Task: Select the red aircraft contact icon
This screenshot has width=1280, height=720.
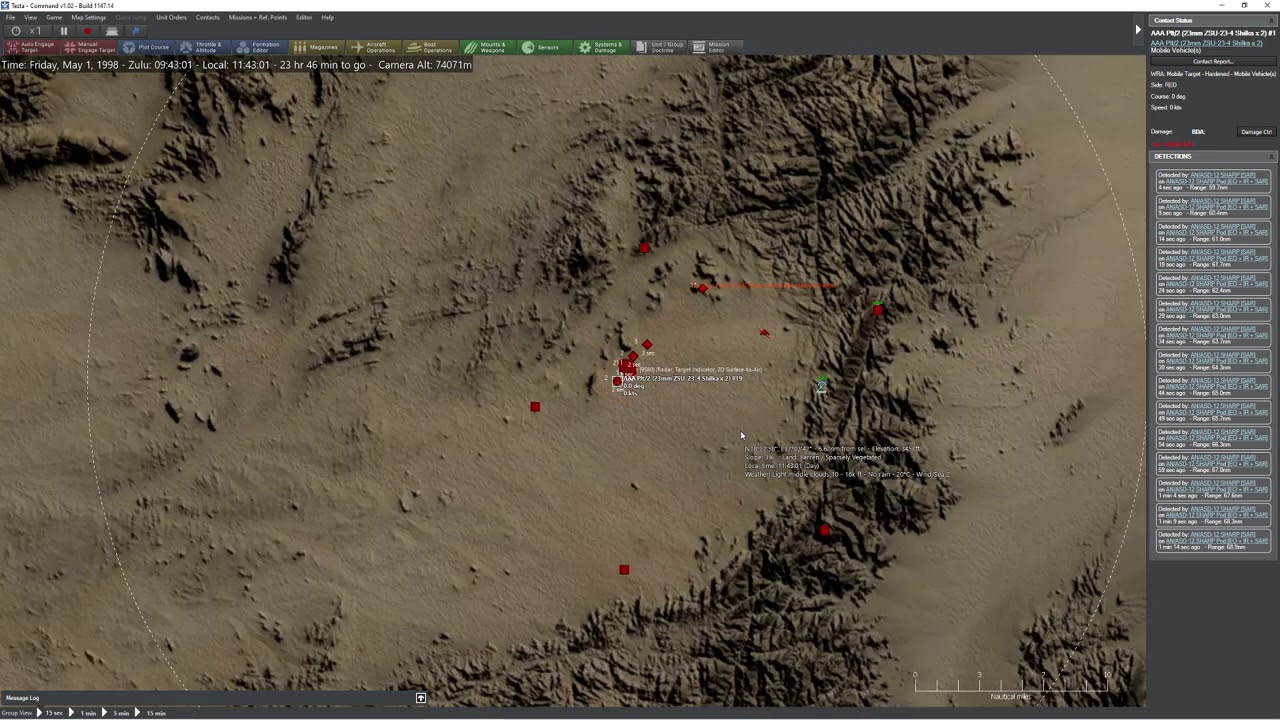Action: pyautogui.click(x=764, y=333)
